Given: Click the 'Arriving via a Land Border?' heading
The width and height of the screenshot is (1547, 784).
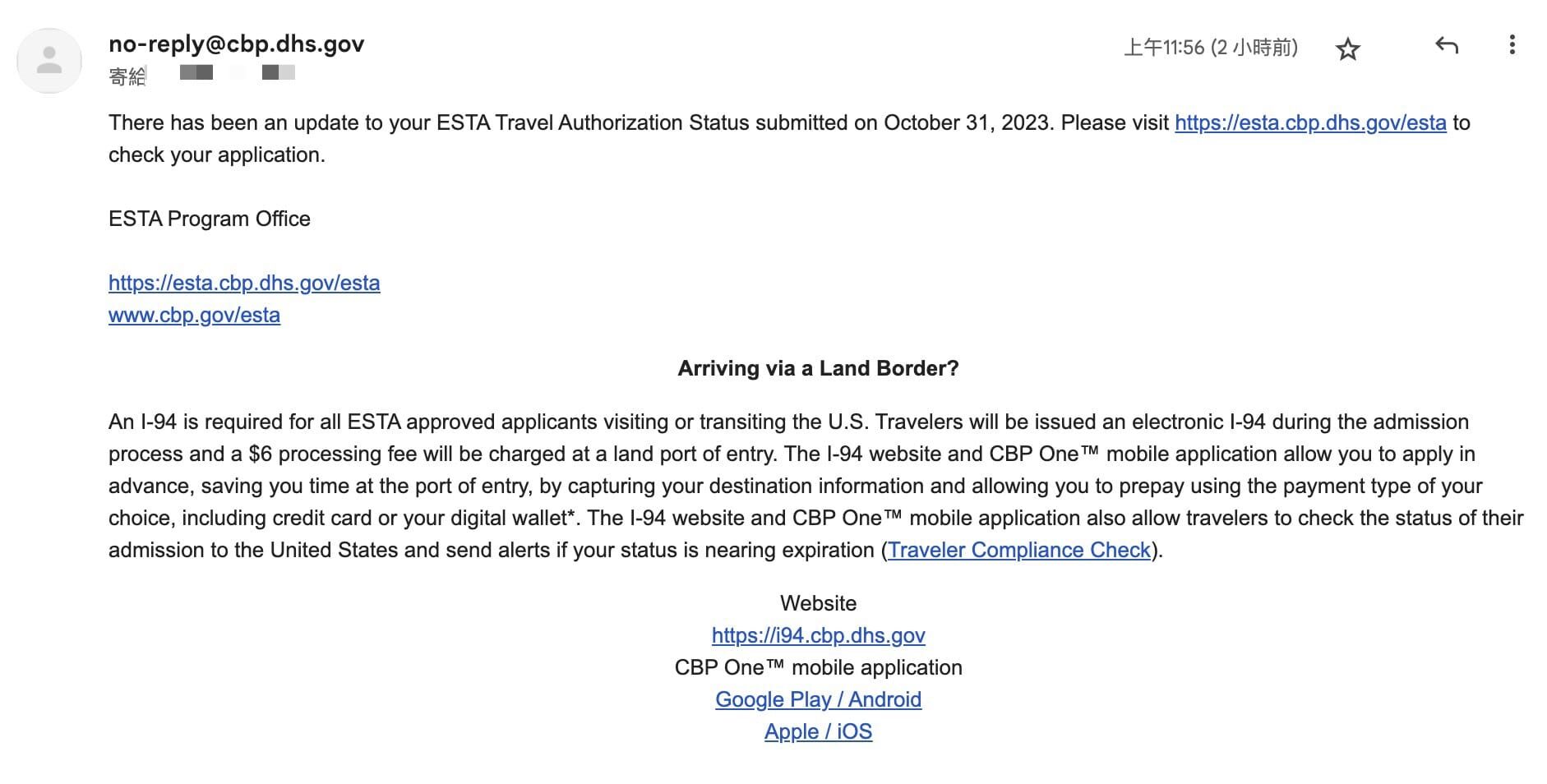Looking at the screenshot, I should (x=818, y=369).
